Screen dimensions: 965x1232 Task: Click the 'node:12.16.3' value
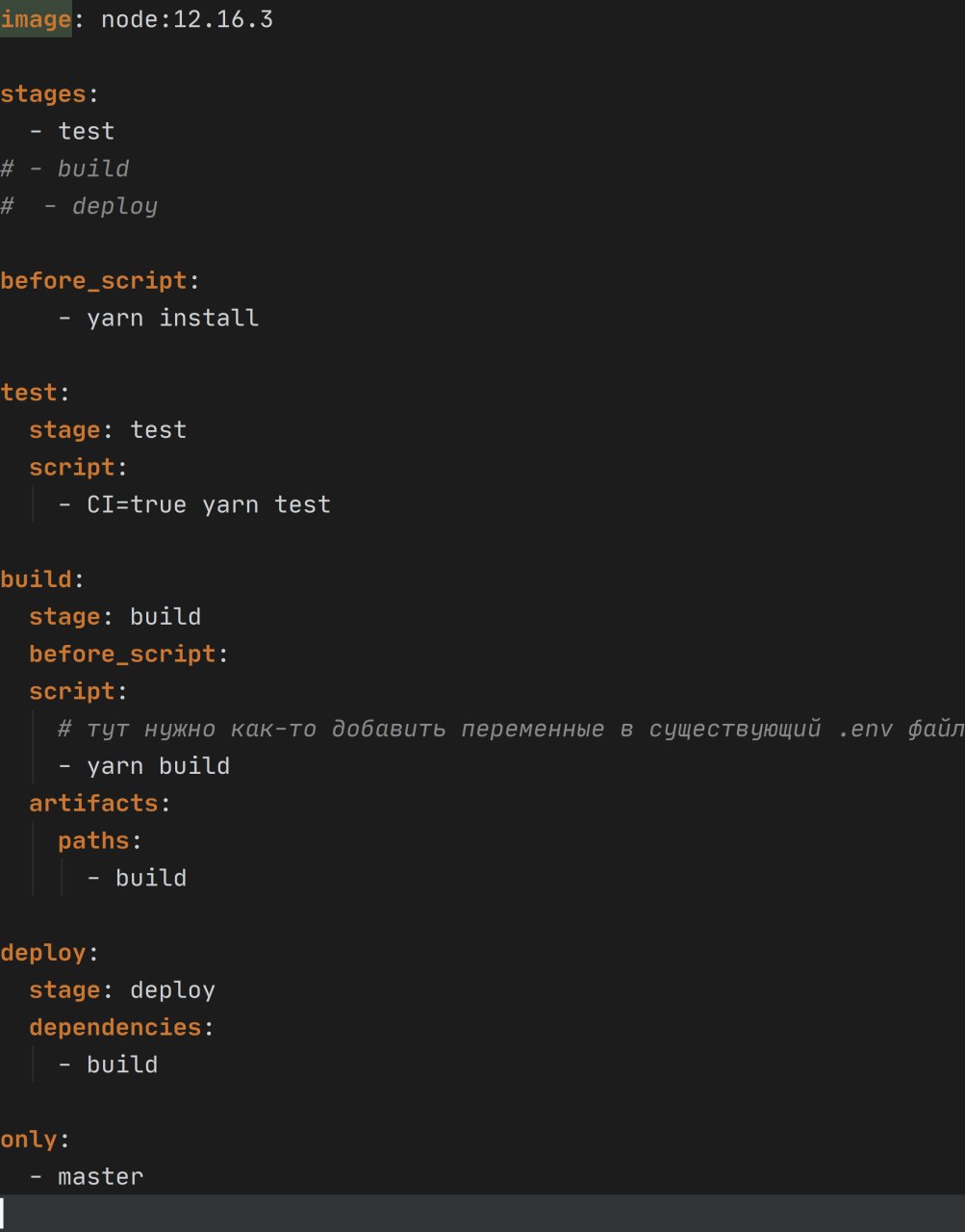click(188, 19)
